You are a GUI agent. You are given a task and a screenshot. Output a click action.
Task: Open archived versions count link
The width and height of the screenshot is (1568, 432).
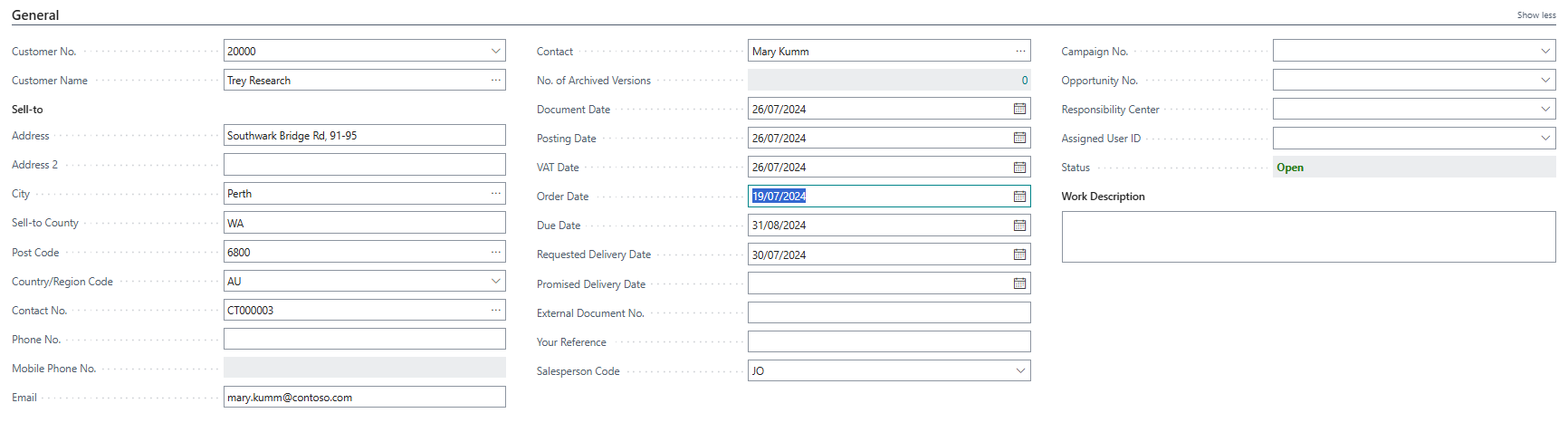coord(1024,81)
